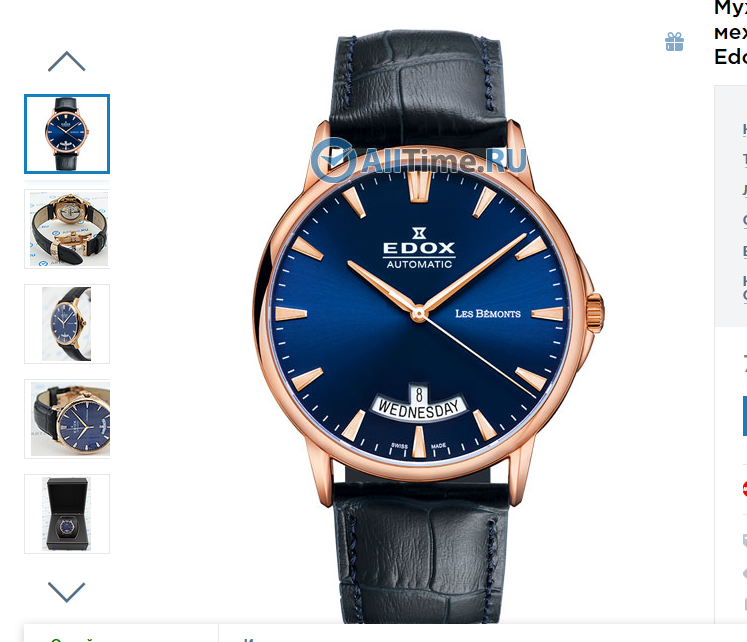Image resolution: width=747 pixels, height=642 pixels.
Task: Open the thumbnail showing the caseback and clasp
Action: (67, 229)
